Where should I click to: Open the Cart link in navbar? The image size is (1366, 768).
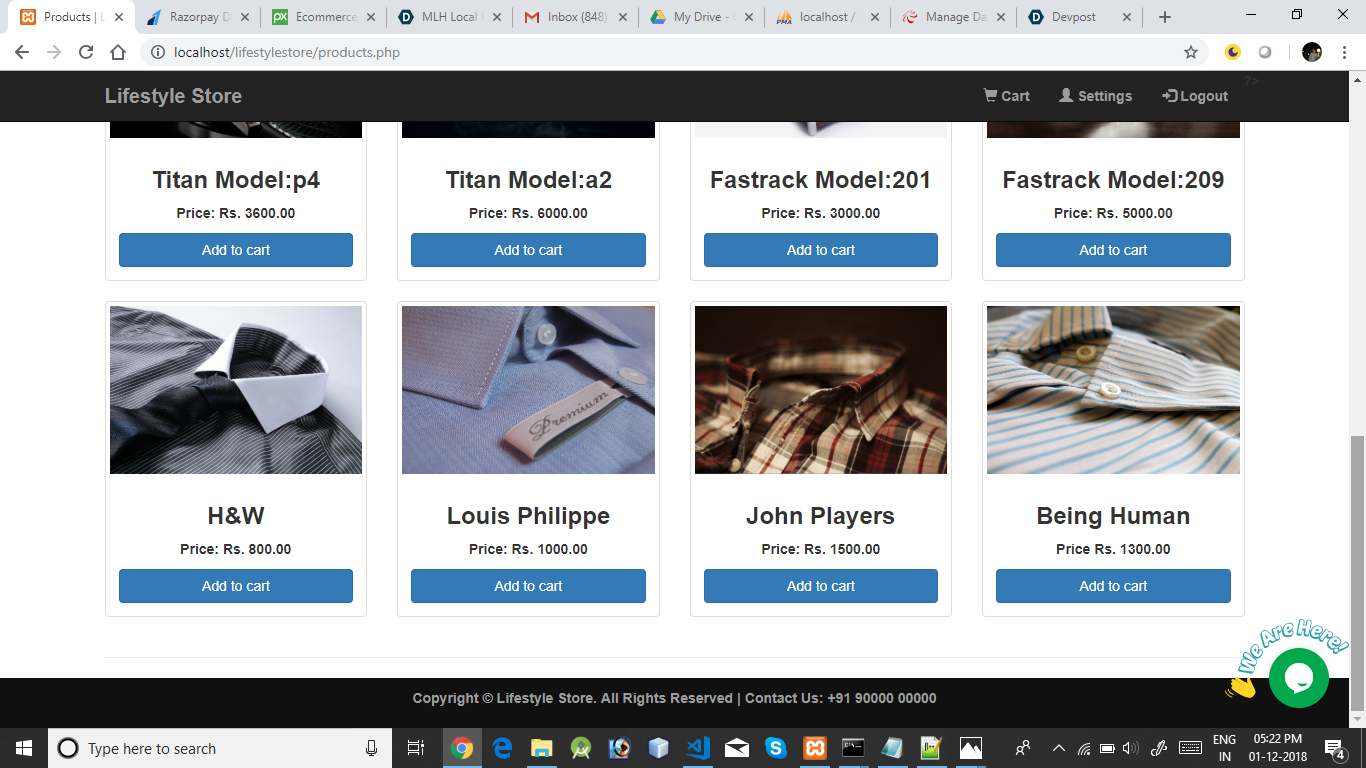pyautogui.click(x=1006, y=96)
